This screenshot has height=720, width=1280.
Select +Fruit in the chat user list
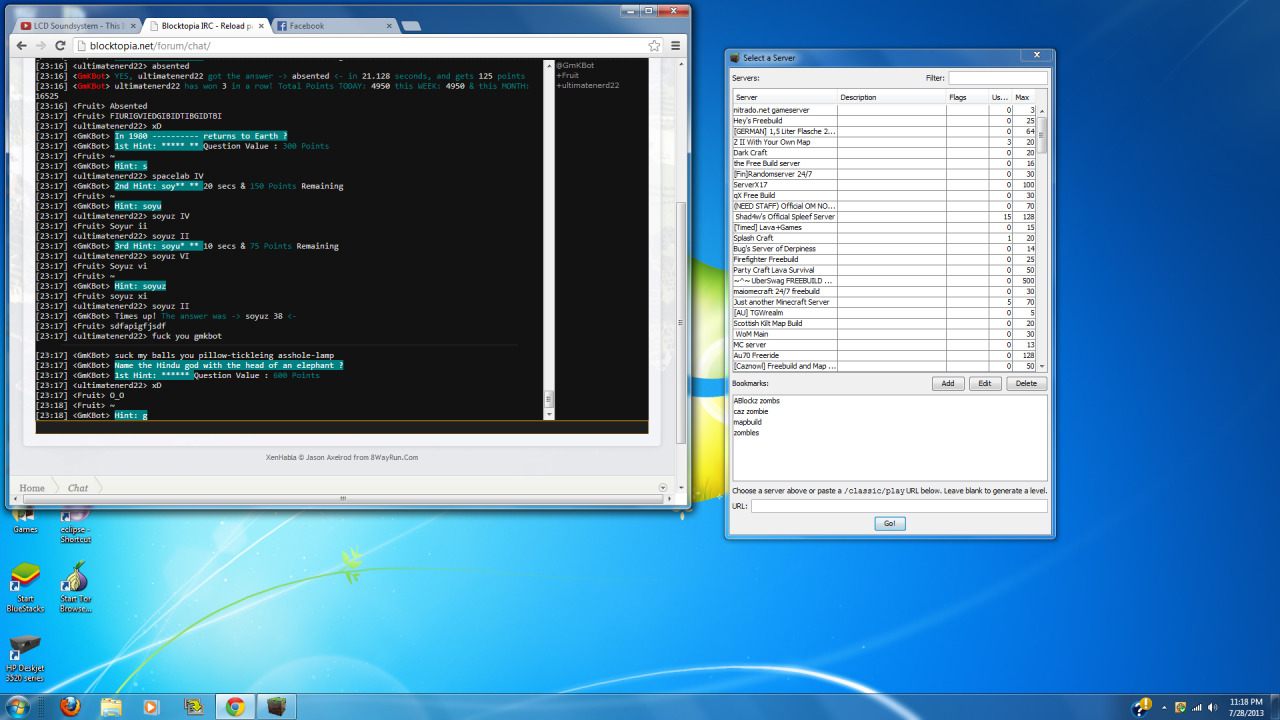click(568, 75)
